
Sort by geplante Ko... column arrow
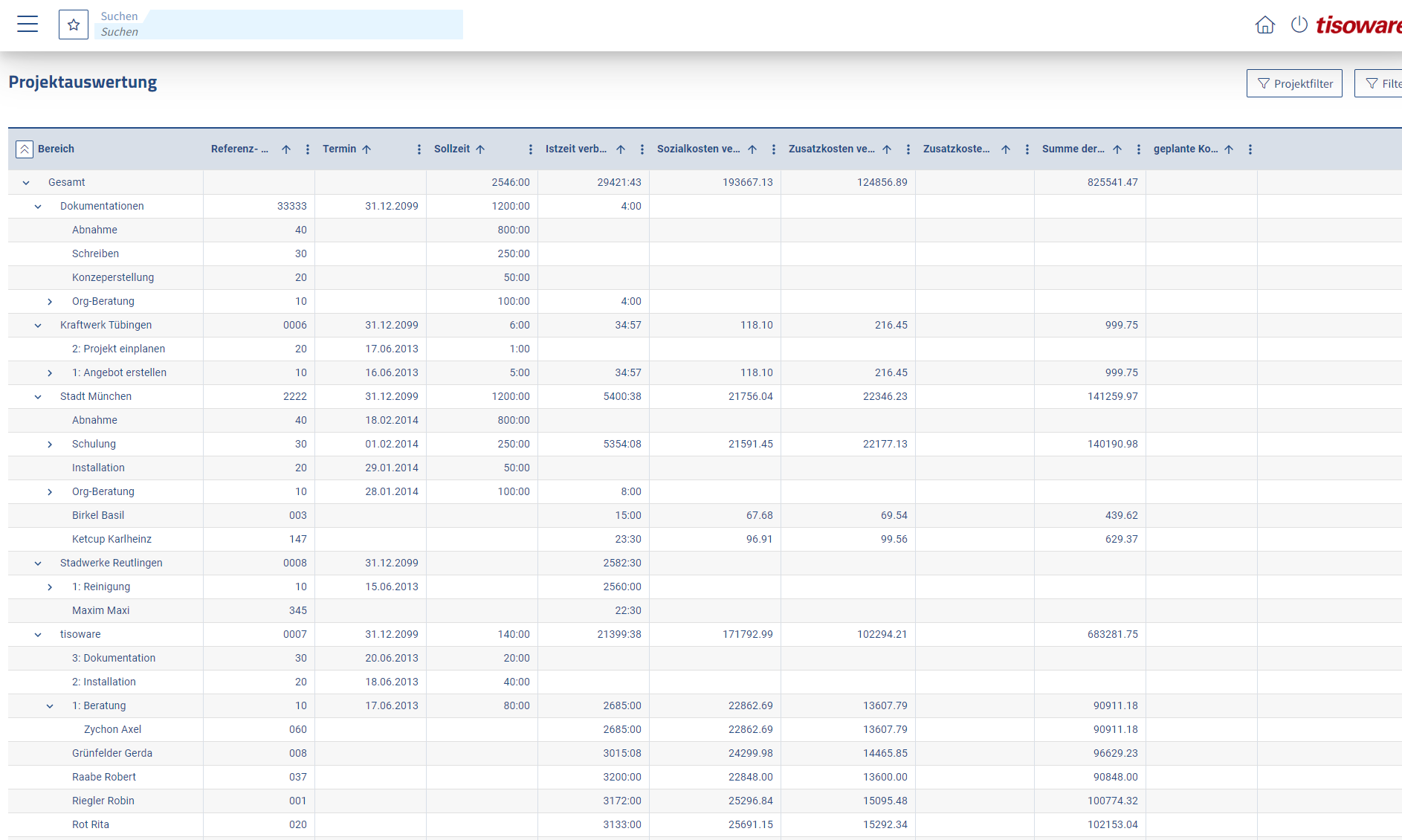[1229, 149]
